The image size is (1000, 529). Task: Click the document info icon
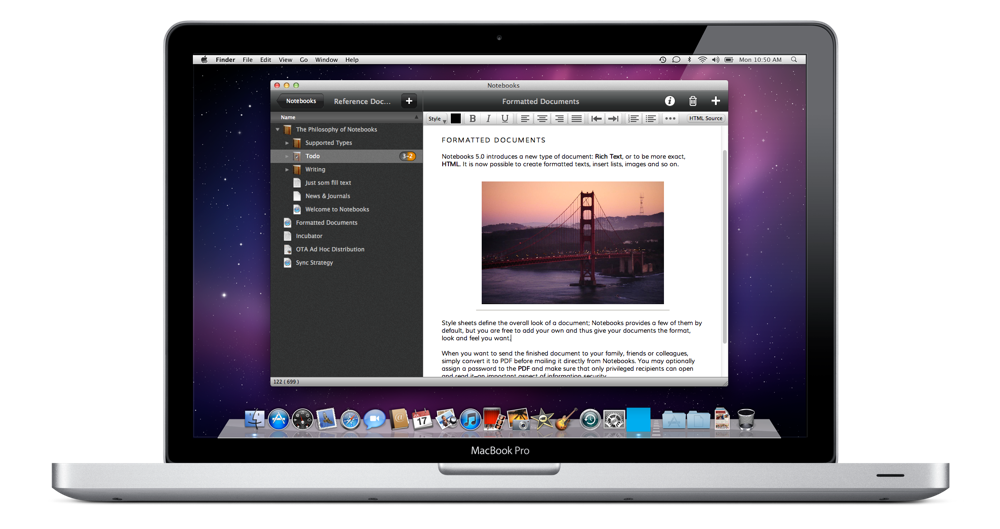pyautogui.click(x=669, y=101)
